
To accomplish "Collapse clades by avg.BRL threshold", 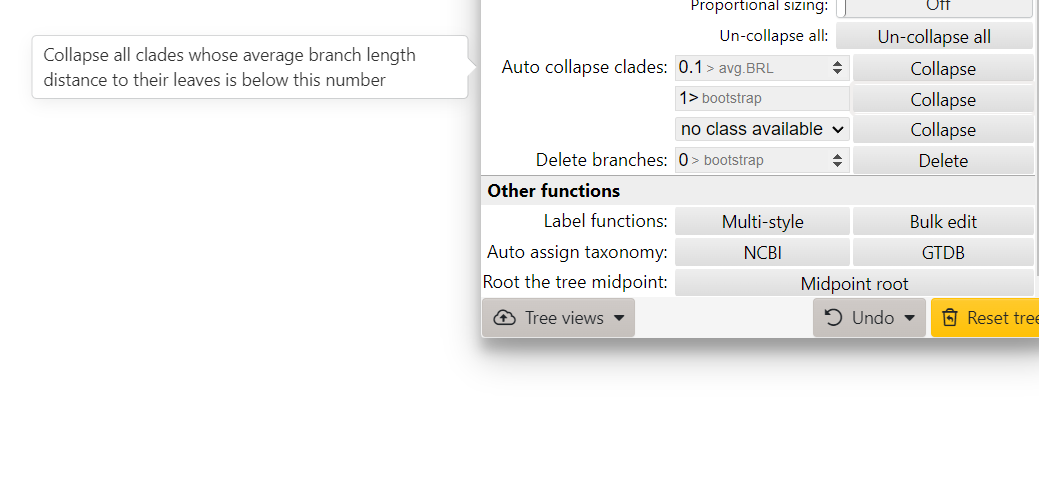I will click(942, 69).
